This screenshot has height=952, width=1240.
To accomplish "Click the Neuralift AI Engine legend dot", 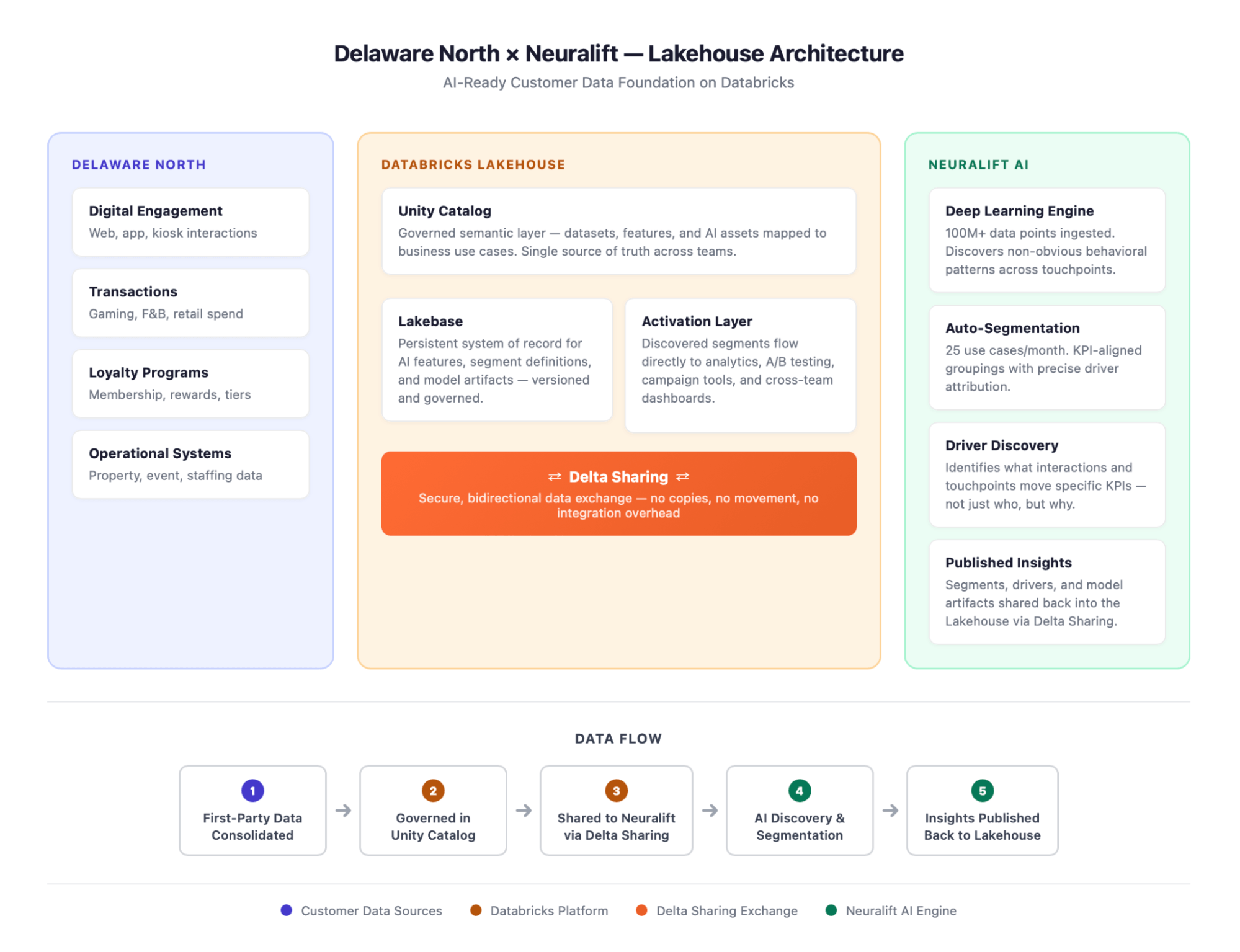I will point(831,910).
